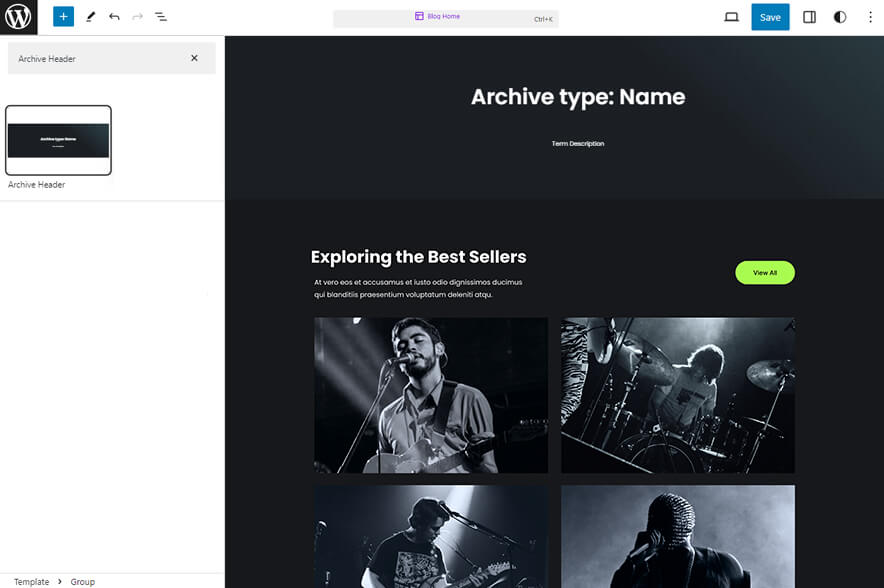Select Group in the breadcrumb bar
This screenshot has height=588, width=884.
click(82, 581)
